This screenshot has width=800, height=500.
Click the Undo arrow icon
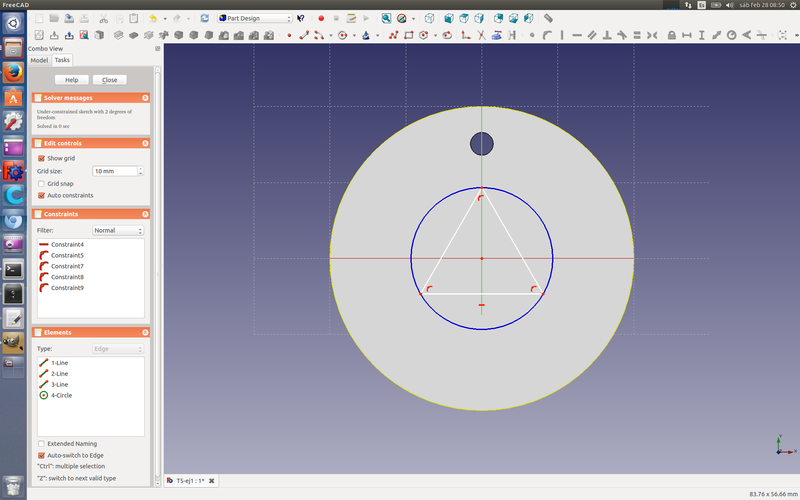pos(153,18)
